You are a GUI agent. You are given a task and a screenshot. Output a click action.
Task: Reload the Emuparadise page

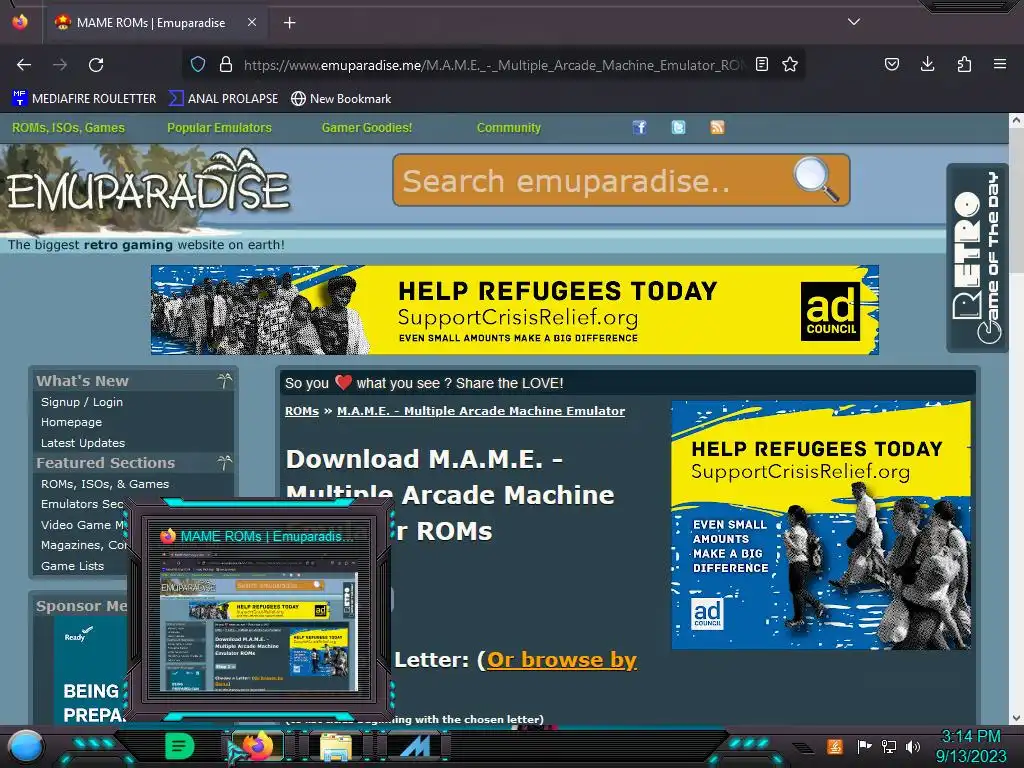click(96, 65)
